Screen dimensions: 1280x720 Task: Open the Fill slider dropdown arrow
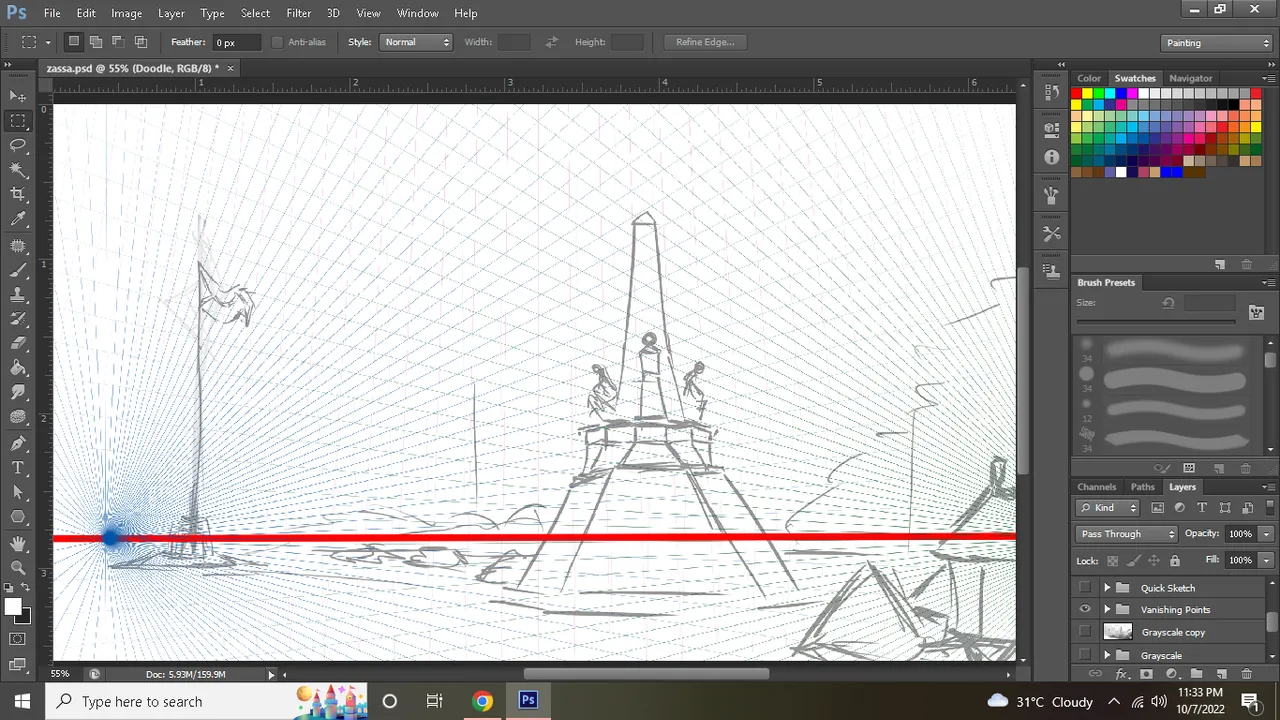pyautogui.click(x=1266, y=560)
